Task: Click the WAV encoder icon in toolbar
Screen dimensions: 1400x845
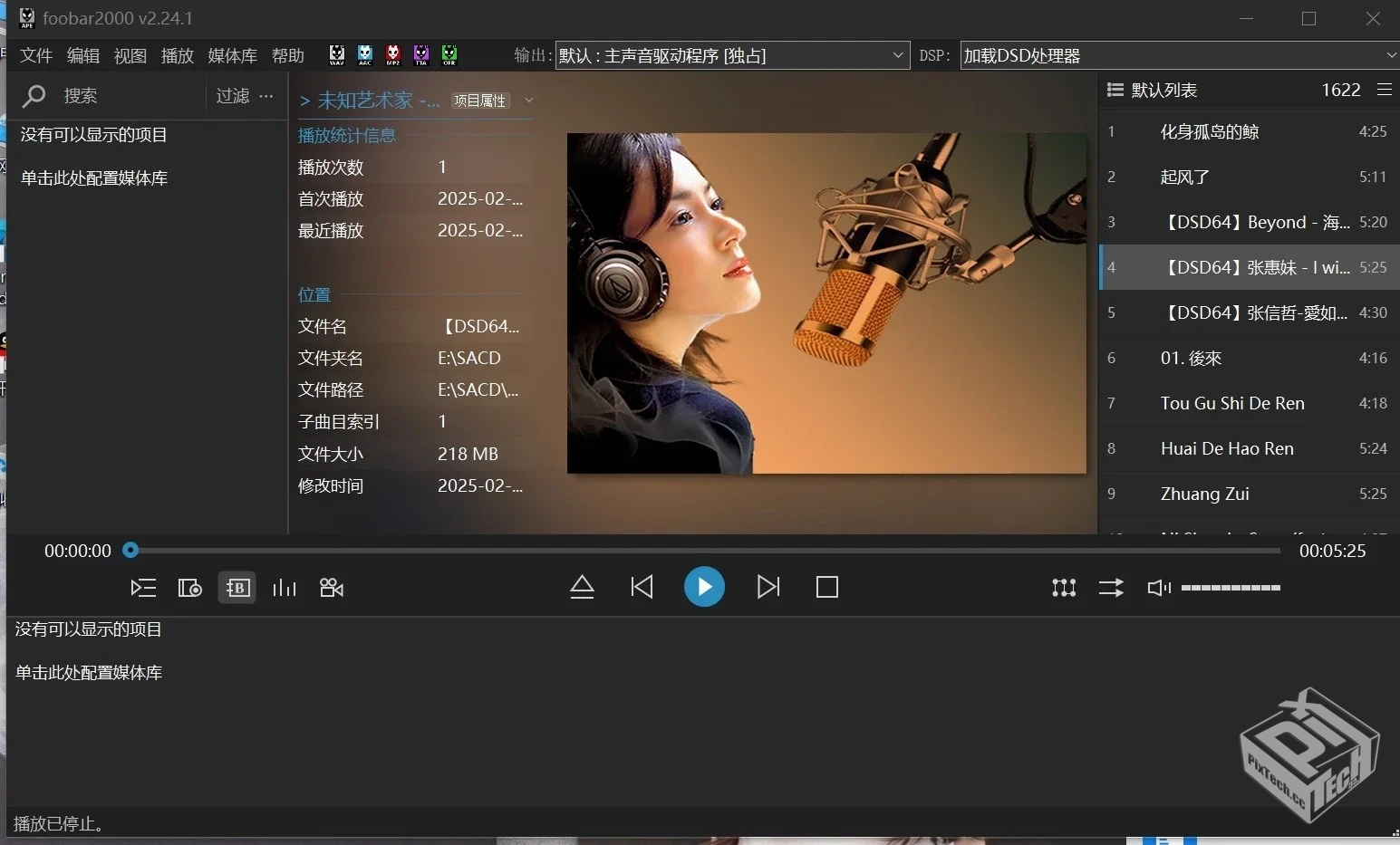Action: point(336,54)
